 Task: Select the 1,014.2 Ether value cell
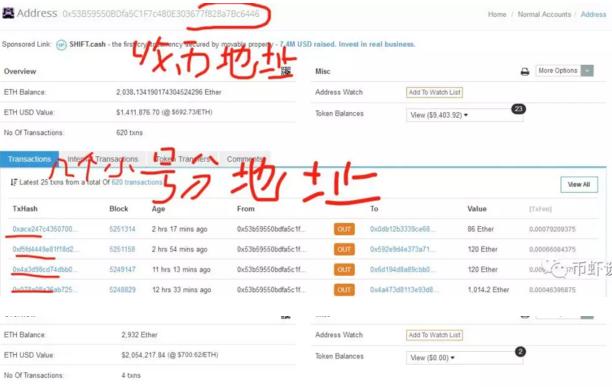pyautogui.click(x=488, y=290)
